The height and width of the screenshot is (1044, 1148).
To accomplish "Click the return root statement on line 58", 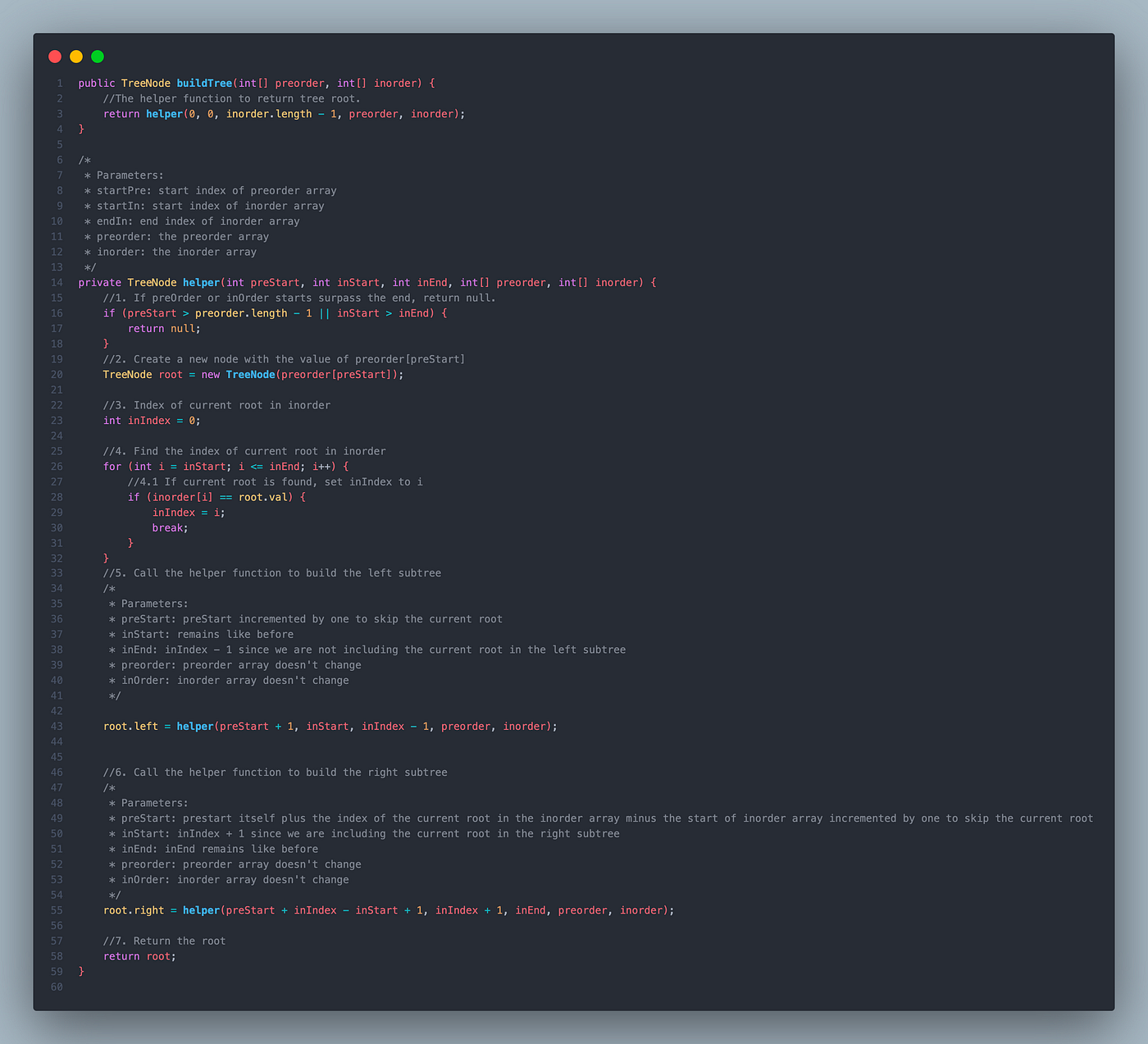I will (139, 956).
